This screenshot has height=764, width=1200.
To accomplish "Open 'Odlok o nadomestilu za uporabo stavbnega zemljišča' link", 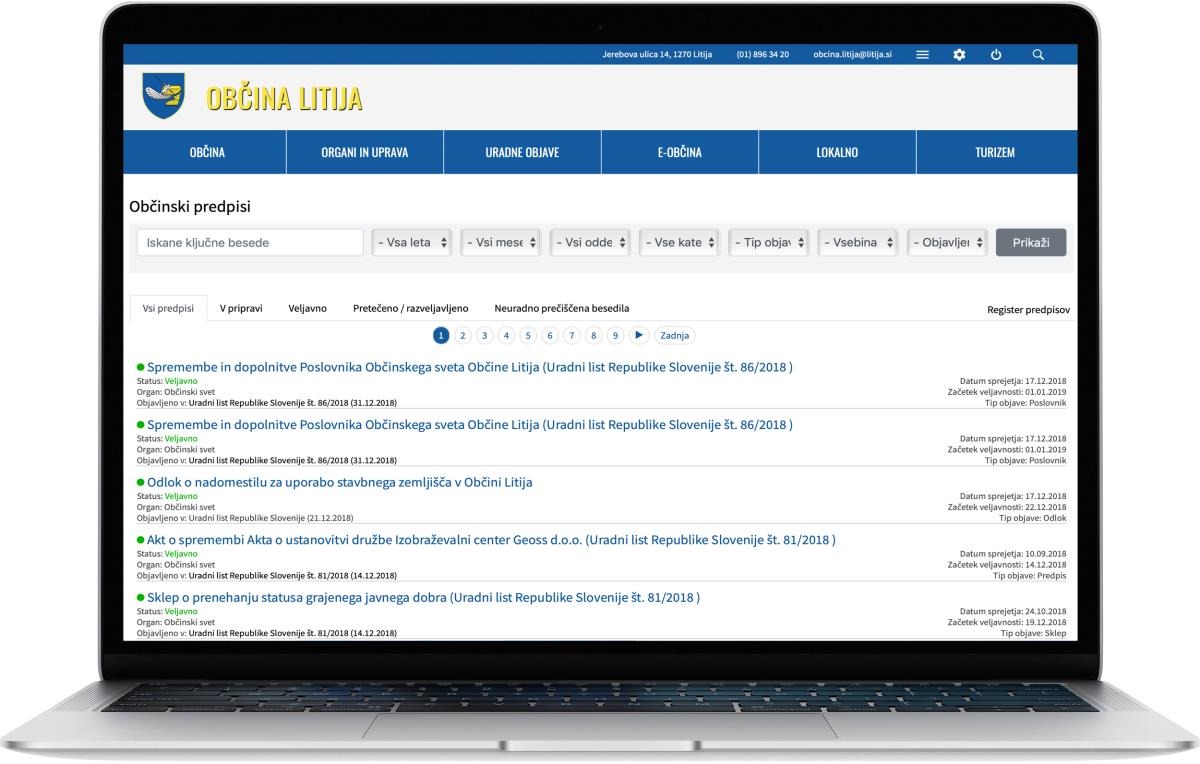I will pos(340,482).
